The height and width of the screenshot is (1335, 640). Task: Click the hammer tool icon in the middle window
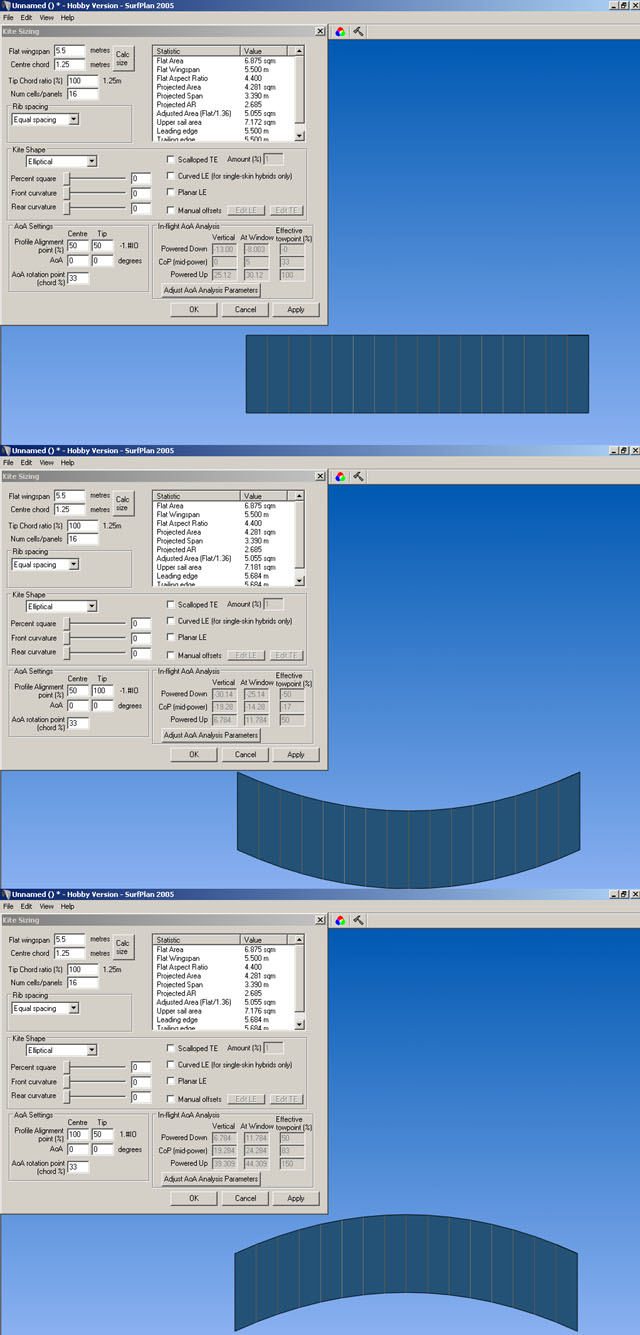[358, 476]
